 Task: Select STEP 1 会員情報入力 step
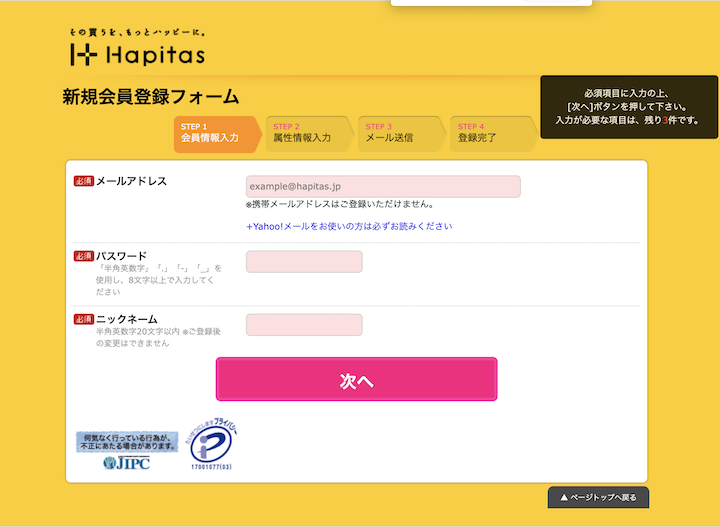coord(218,134)
